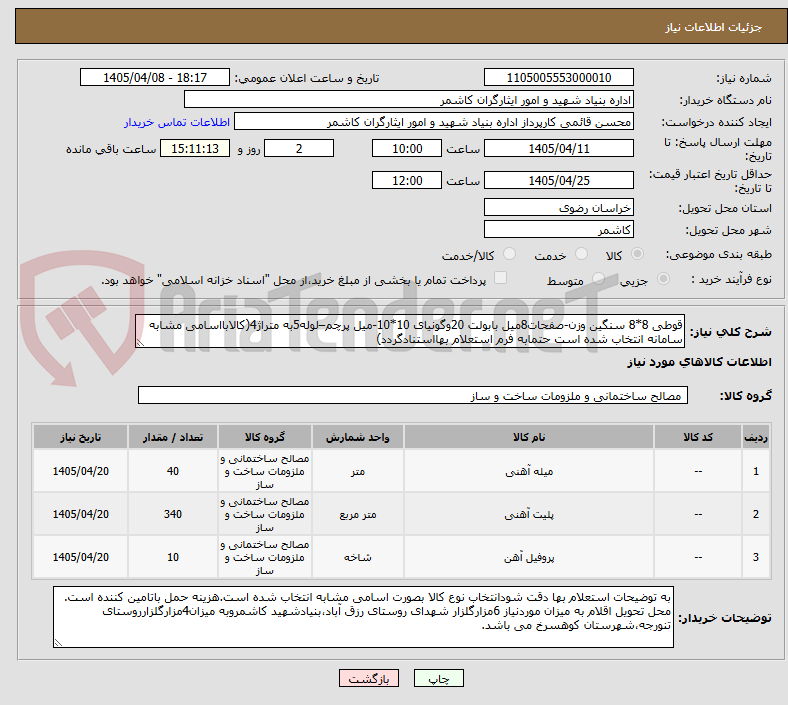Viewport: 788px width, 705px height.
Task: Click the deadline hour field 10:00
Action: [407, 148]
